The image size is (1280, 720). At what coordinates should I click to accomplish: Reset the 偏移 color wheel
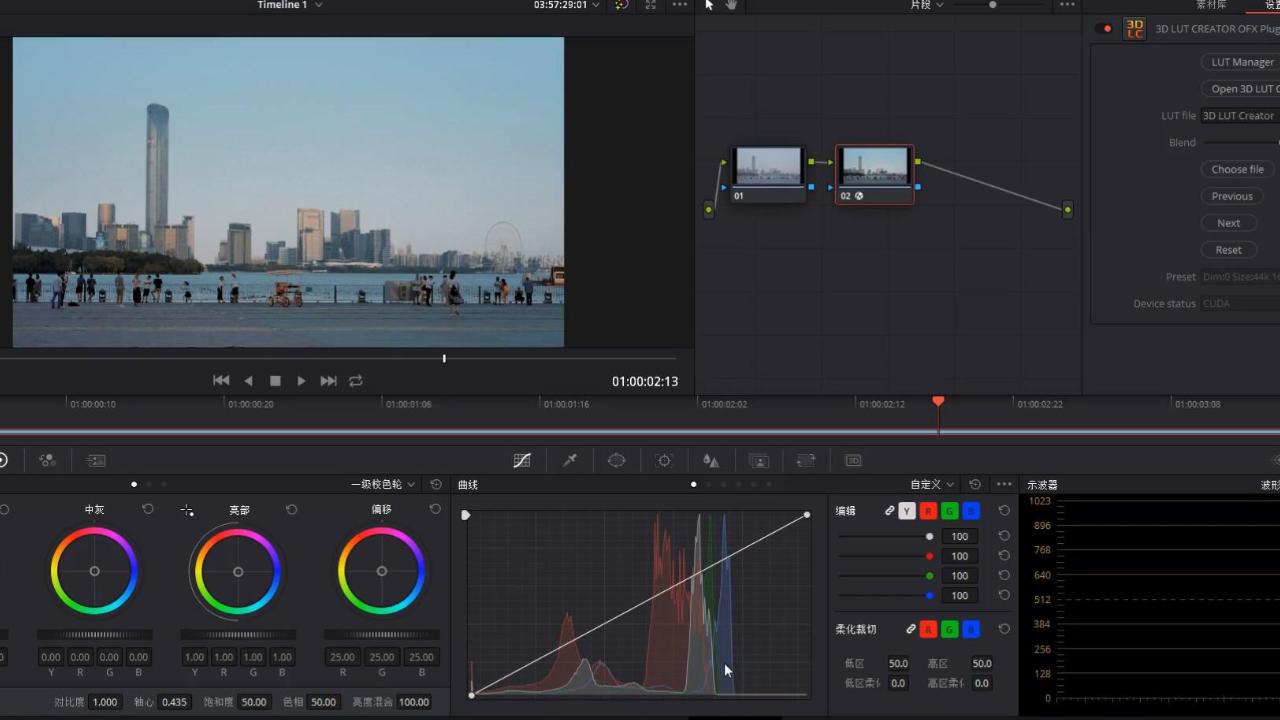435,509
